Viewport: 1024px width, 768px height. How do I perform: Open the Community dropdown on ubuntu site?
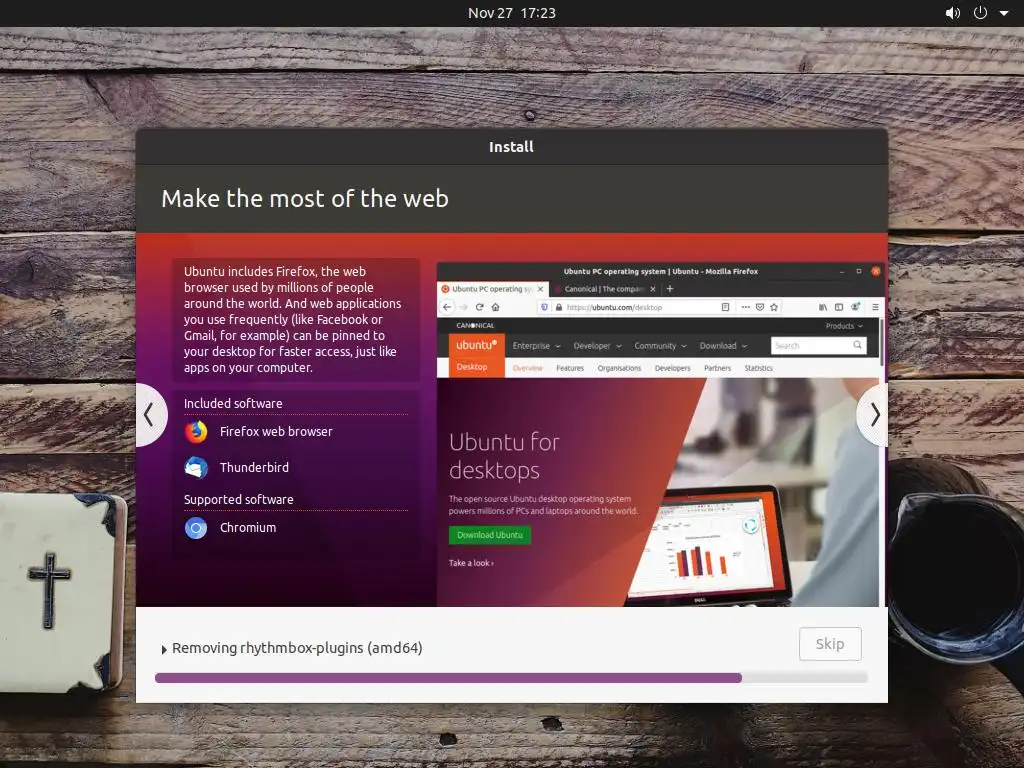(x=660, y=346)
